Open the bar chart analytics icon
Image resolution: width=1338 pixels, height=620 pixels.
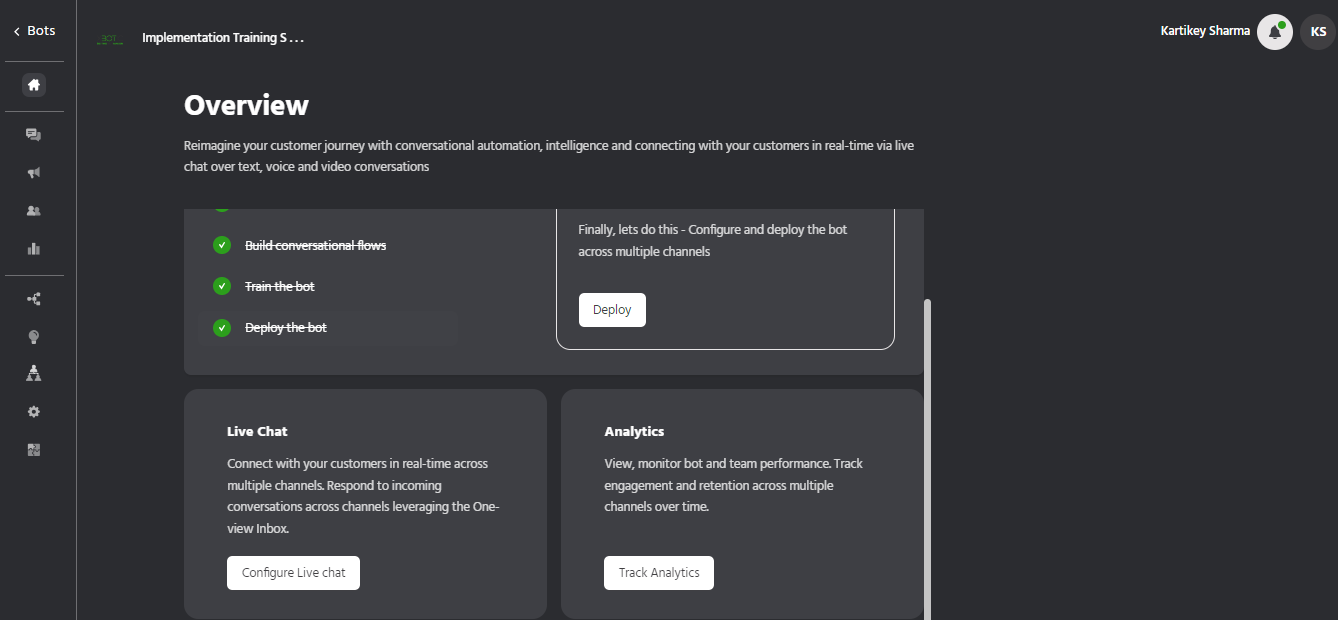pos(34,249)
